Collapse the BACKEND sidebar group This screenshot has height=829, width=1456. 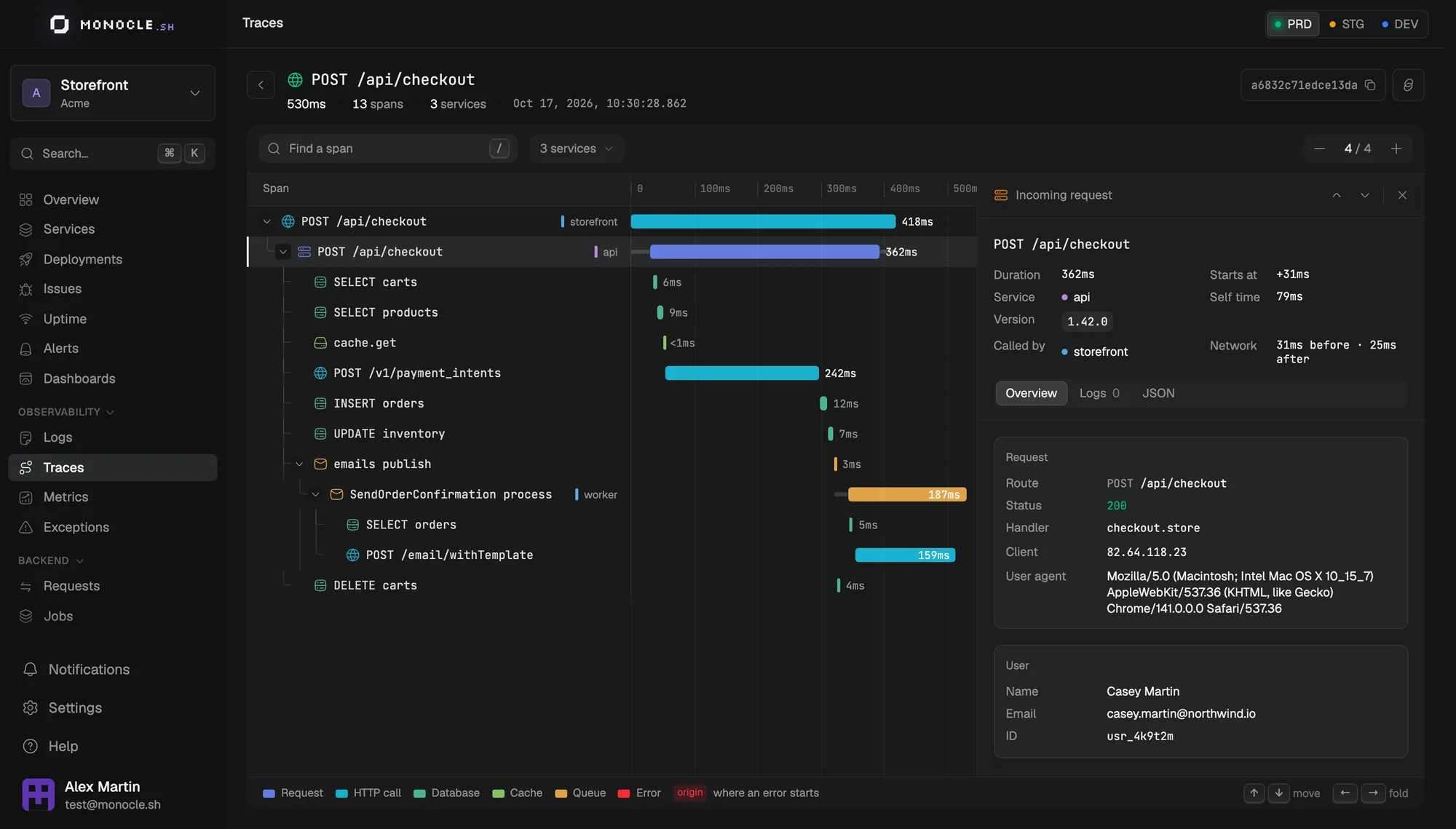click(x=51, y=560)
